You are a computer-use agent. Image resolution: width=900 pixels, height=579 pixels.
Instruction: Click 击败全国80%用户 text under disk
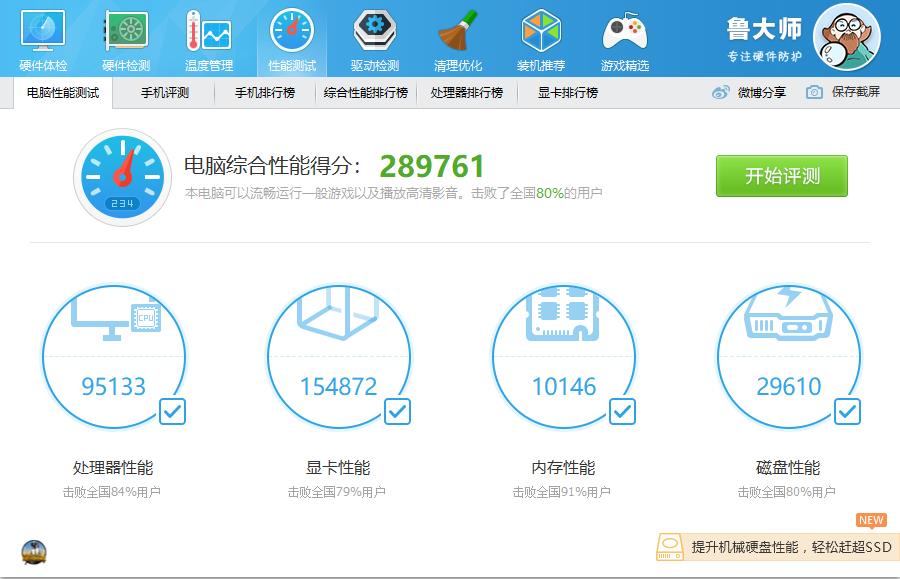pyautogui.click(x=786, y=492)
